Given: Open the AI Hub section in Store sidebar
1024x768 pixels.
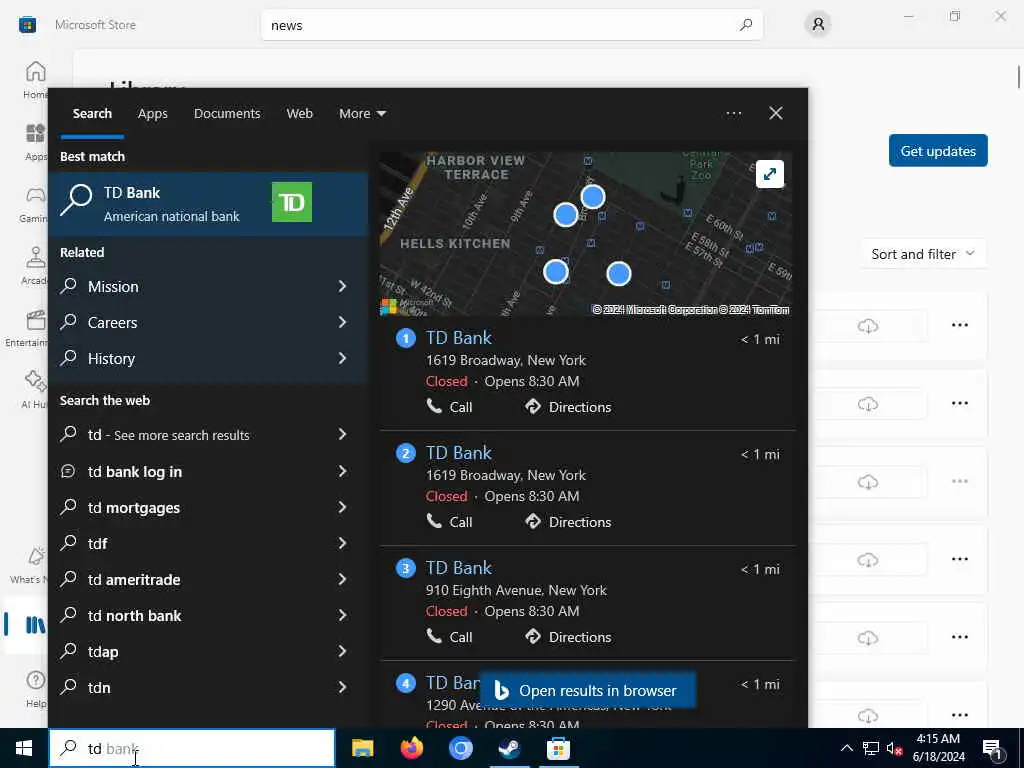Looking at the screenshot, I should pos(34,390).
